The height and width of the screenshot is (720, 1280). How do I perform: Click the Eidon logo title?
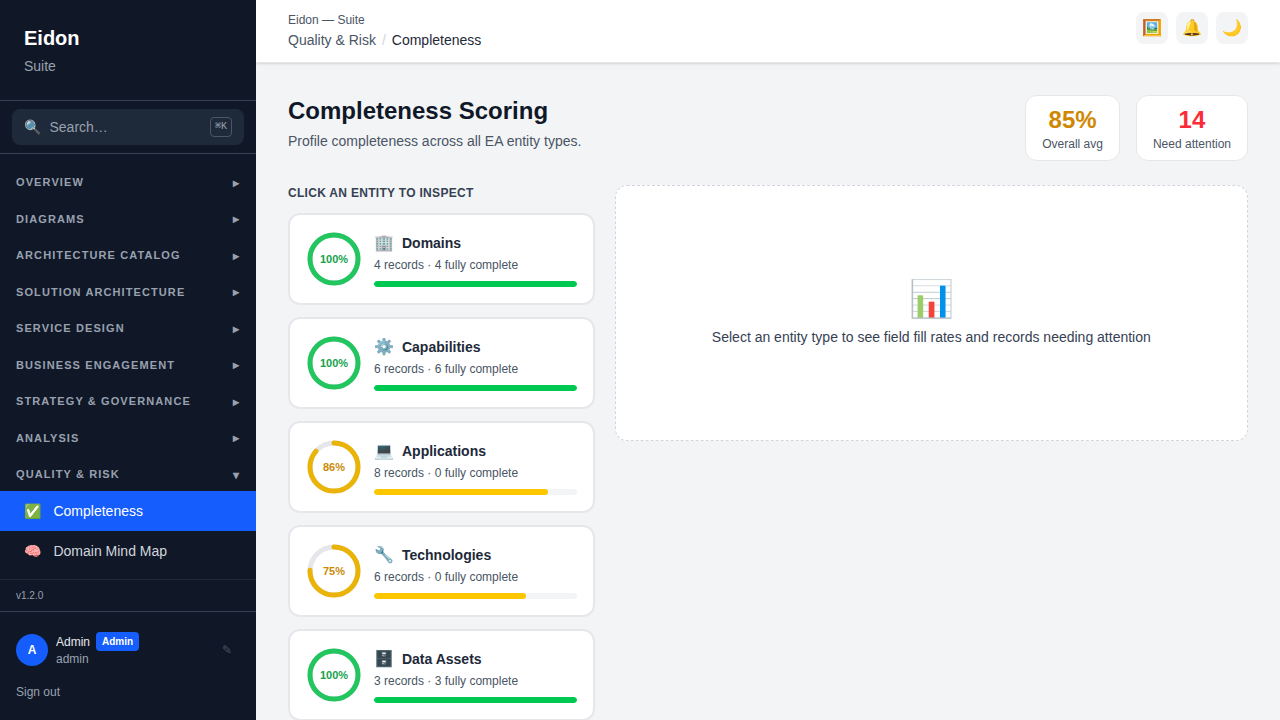pyautogui.click(x=52, y=38)
